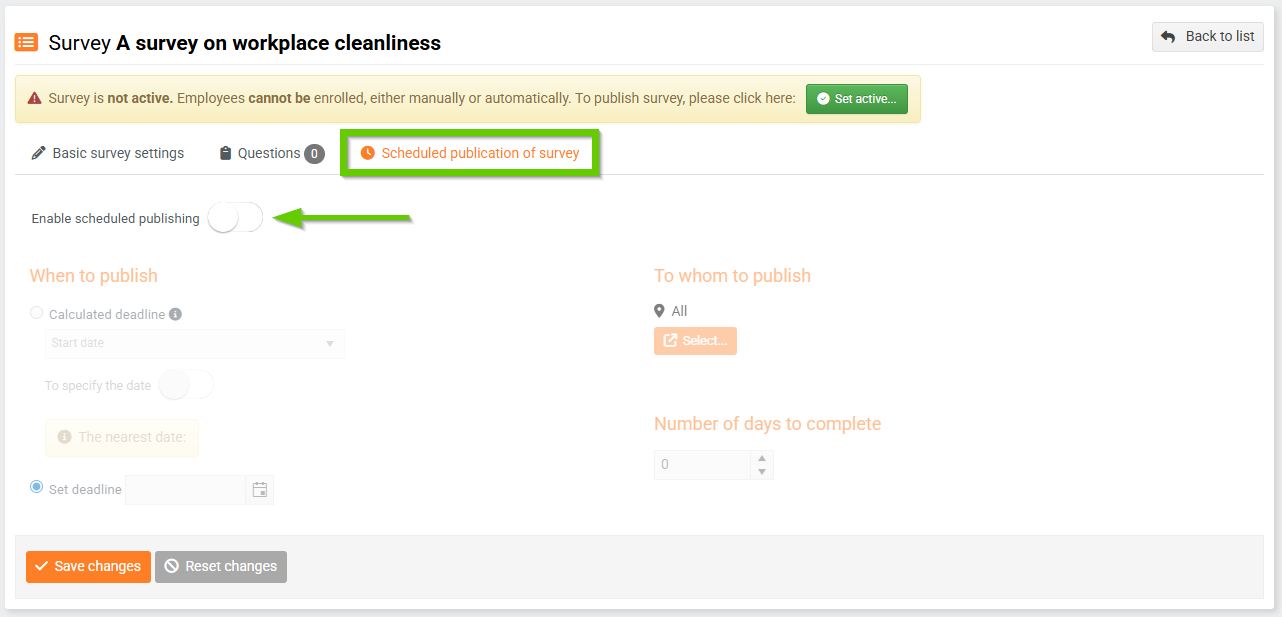Click the info icon beside Calculated deadline

(175, 314)
